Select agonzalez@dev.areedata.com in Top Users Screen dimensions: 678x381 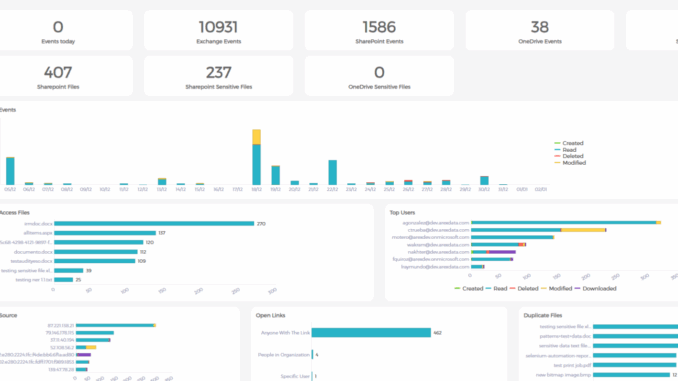pos(435,223)
